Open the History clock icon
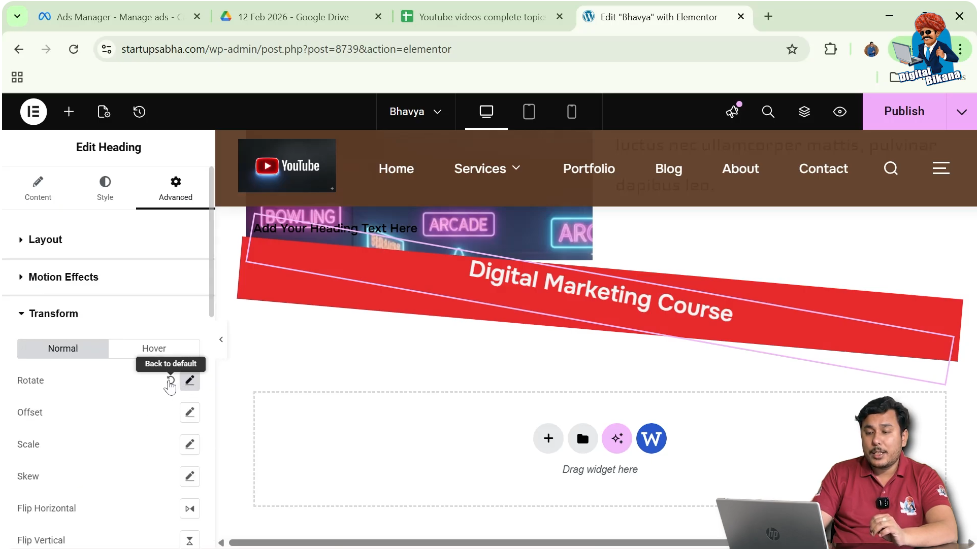Screen dimensions: 980x551 (139, 112)
